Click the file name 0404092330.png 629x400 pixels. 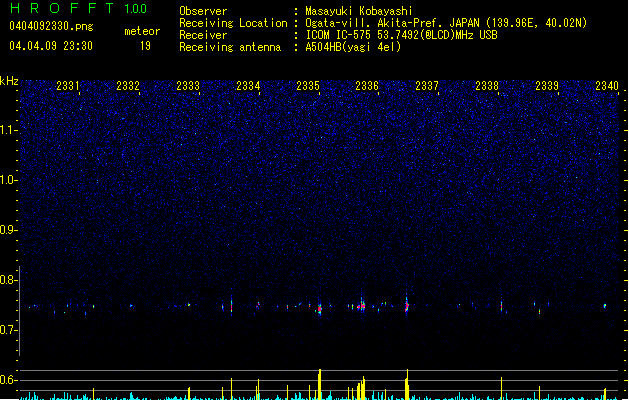[51, 26]
